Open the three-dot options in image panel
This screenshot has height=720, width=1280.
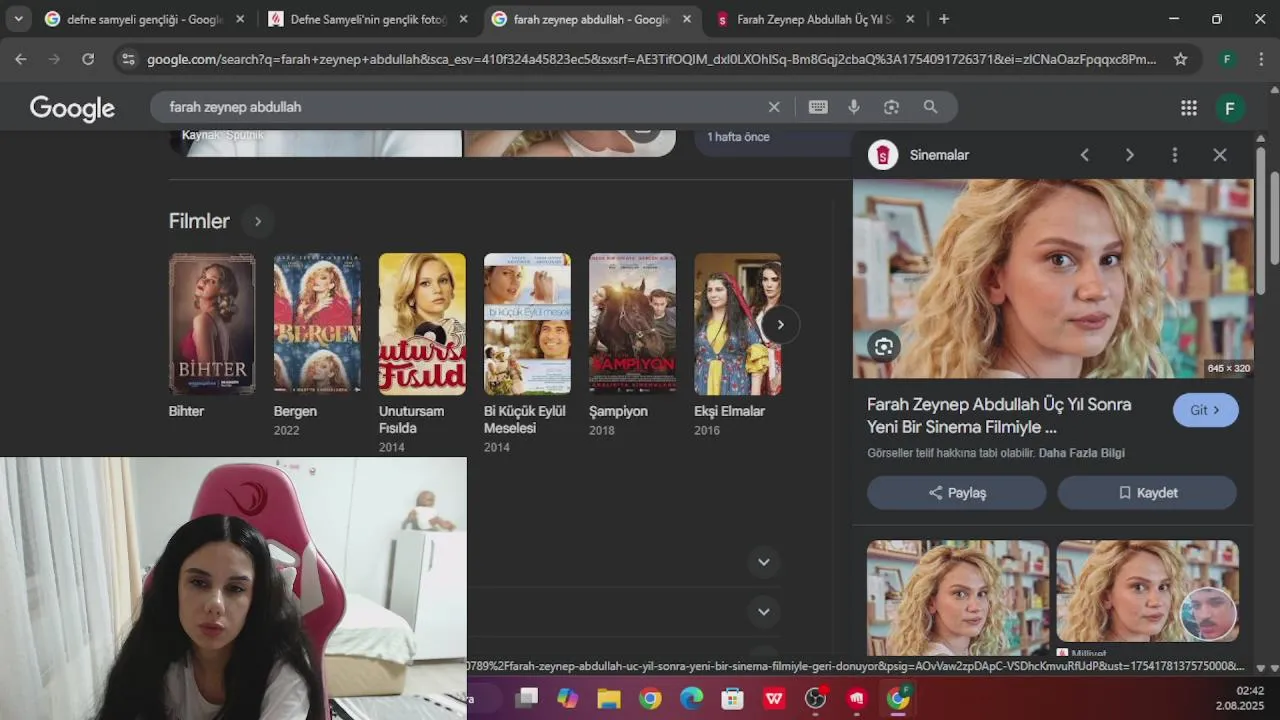click(1175, 155)
